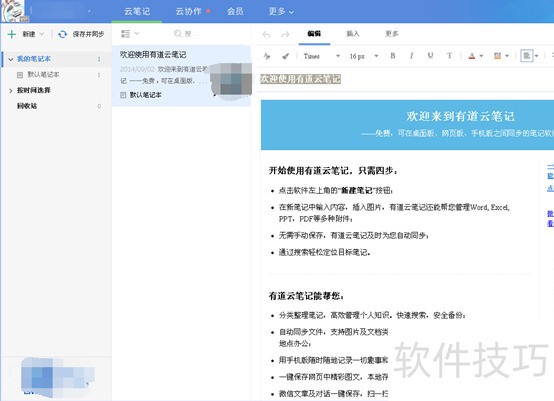This screenshot has height=401, width=554.
Task: Click the bullet 分类整理笔记
Action: click(372, 315)
